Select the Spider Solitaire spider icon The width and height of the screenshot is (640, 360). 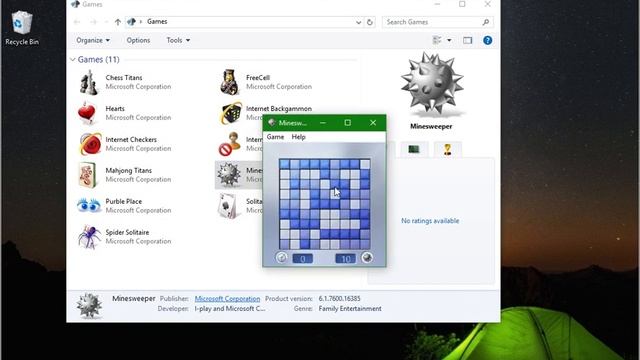(x=89, y=237)
